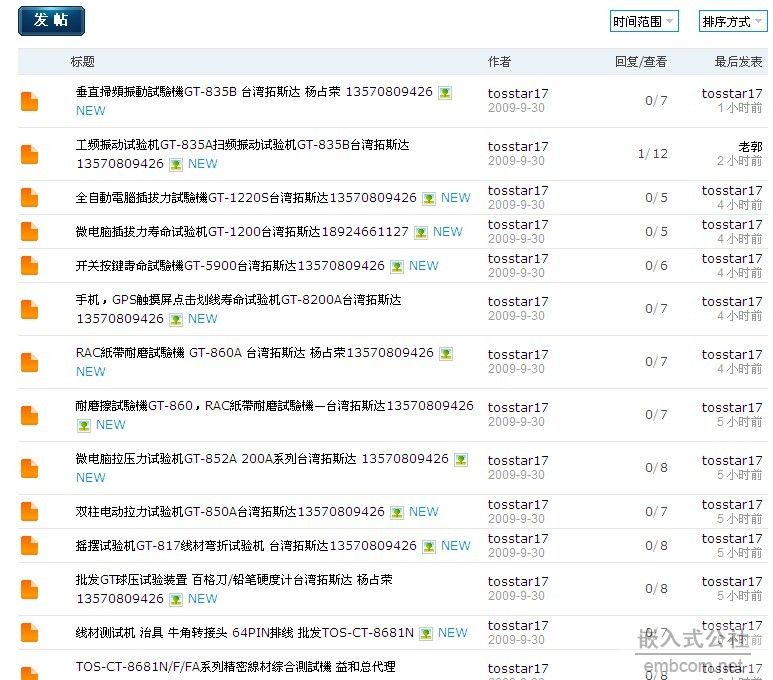Click 最后发表 column header
773x680 pixels.
coord(738,62)
